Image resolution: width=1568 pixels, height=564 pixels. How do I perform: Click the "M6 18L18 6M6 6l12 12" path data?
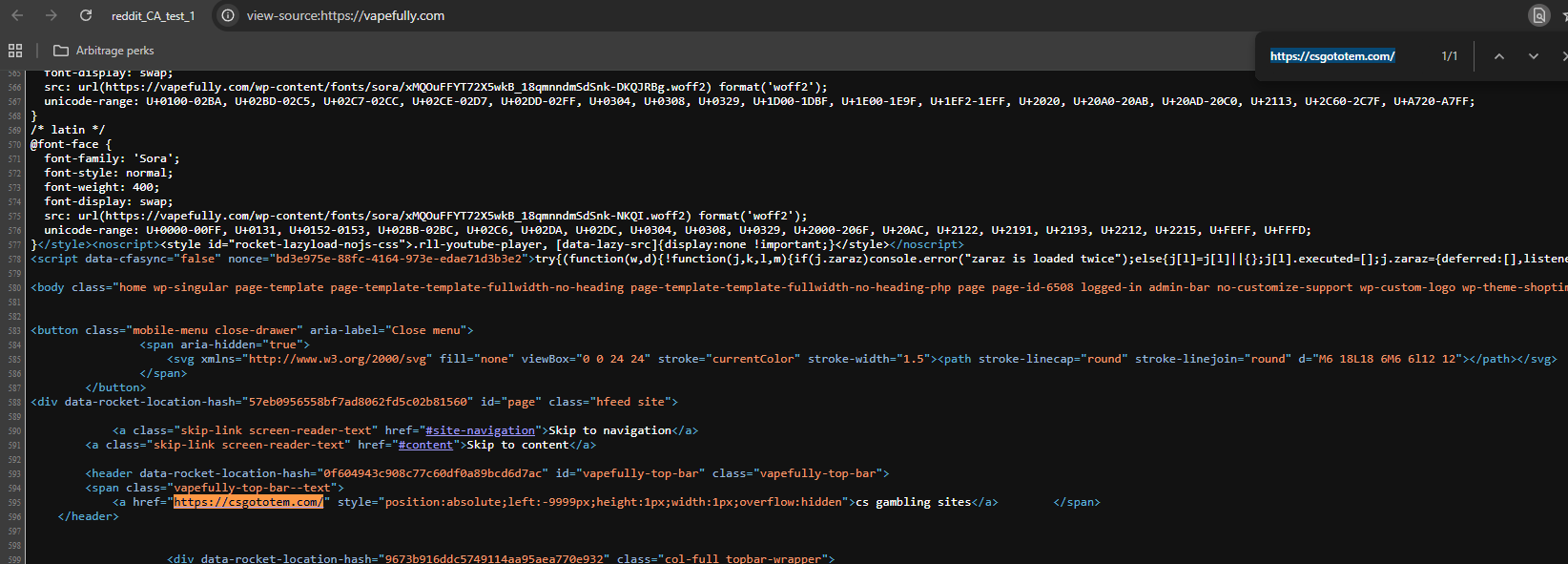point(1385,359)
